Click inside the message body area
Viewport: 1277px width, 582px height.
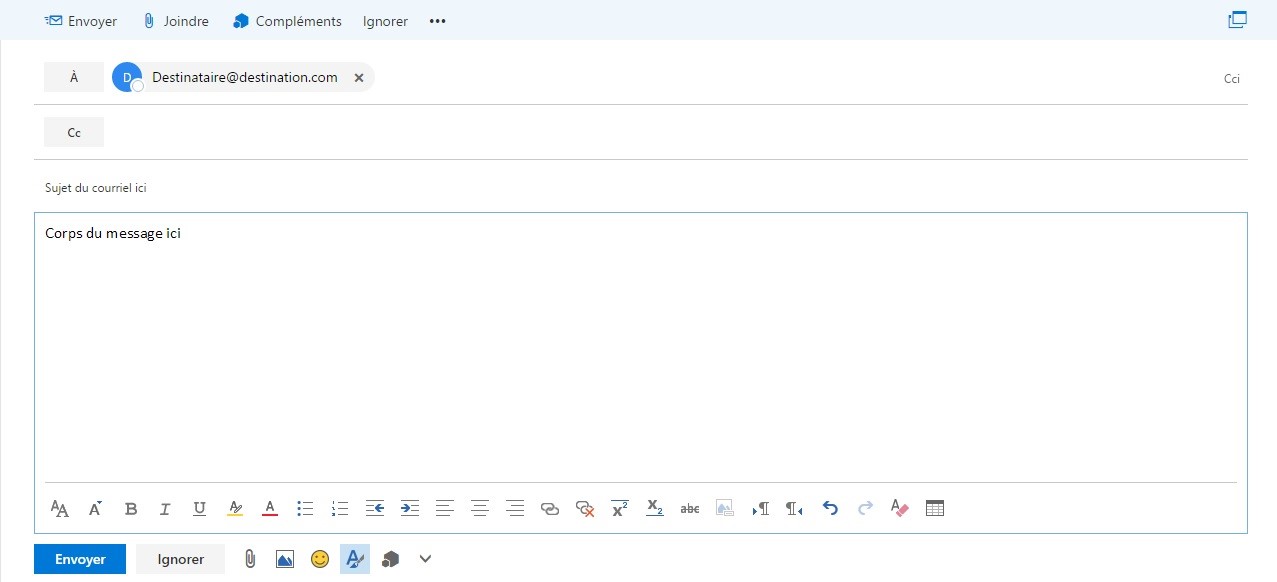tap(640, 350)
